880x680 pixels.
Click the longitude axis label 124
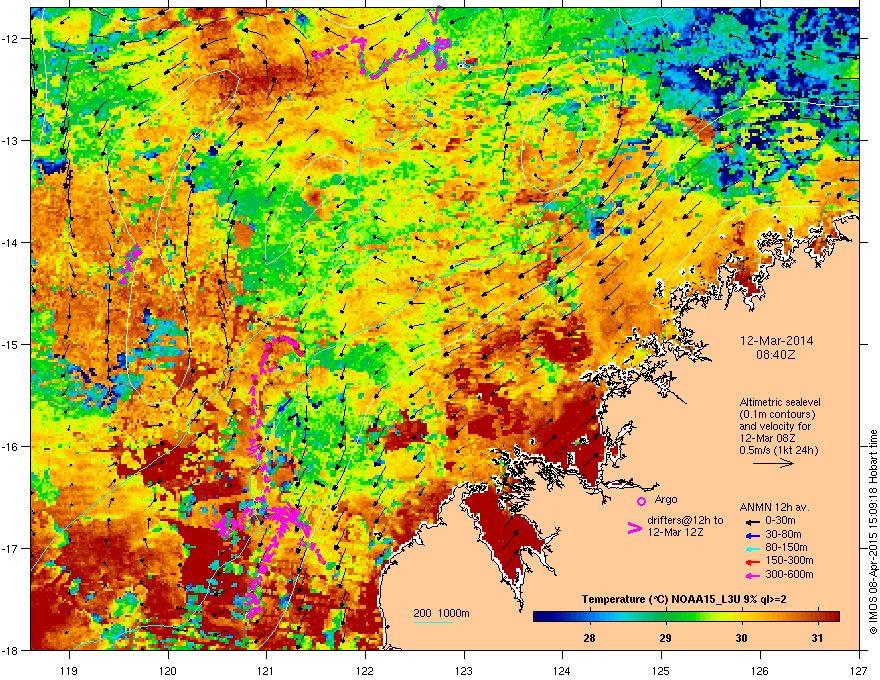pyautogui.click(x=562, y=670)
